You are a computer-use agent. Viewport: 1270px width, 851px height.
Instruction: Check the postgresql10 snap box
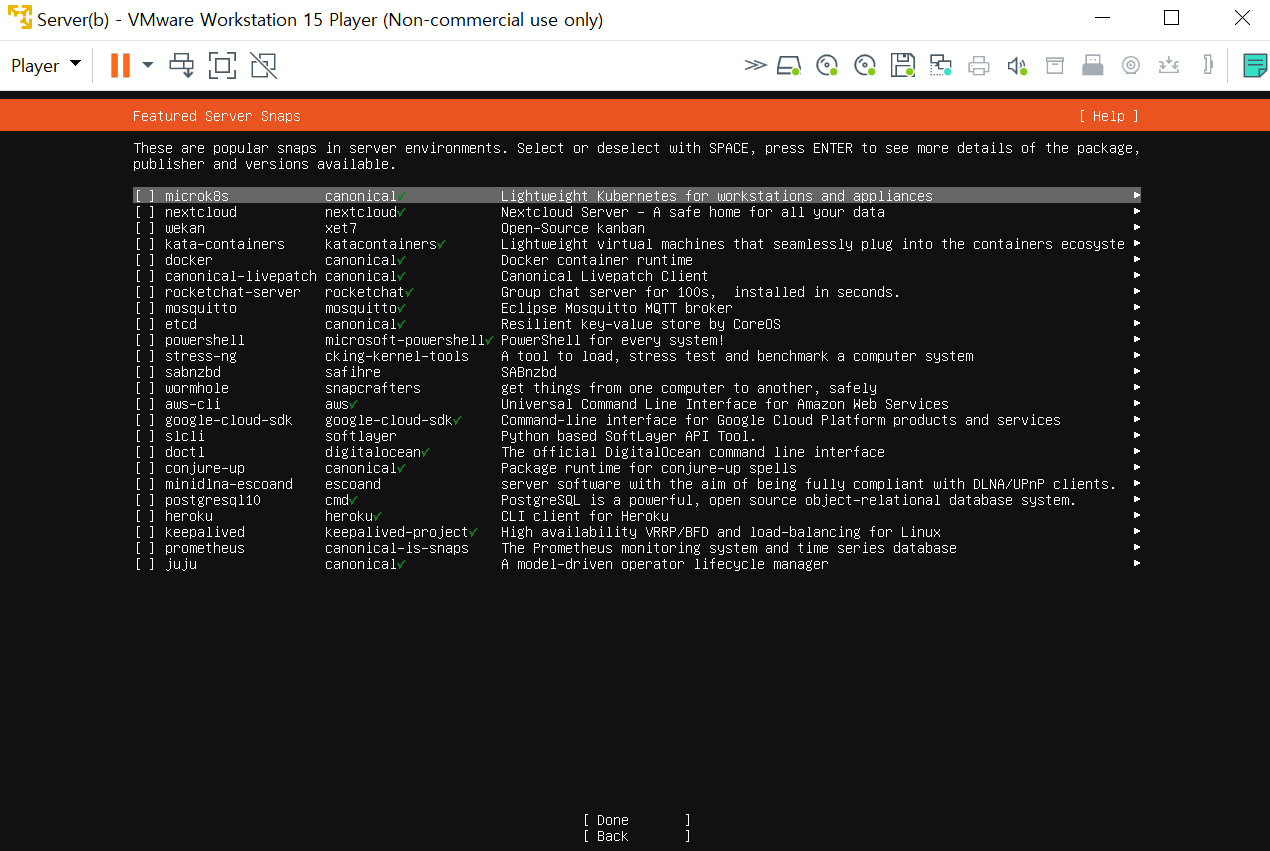[x=145, y=500]
